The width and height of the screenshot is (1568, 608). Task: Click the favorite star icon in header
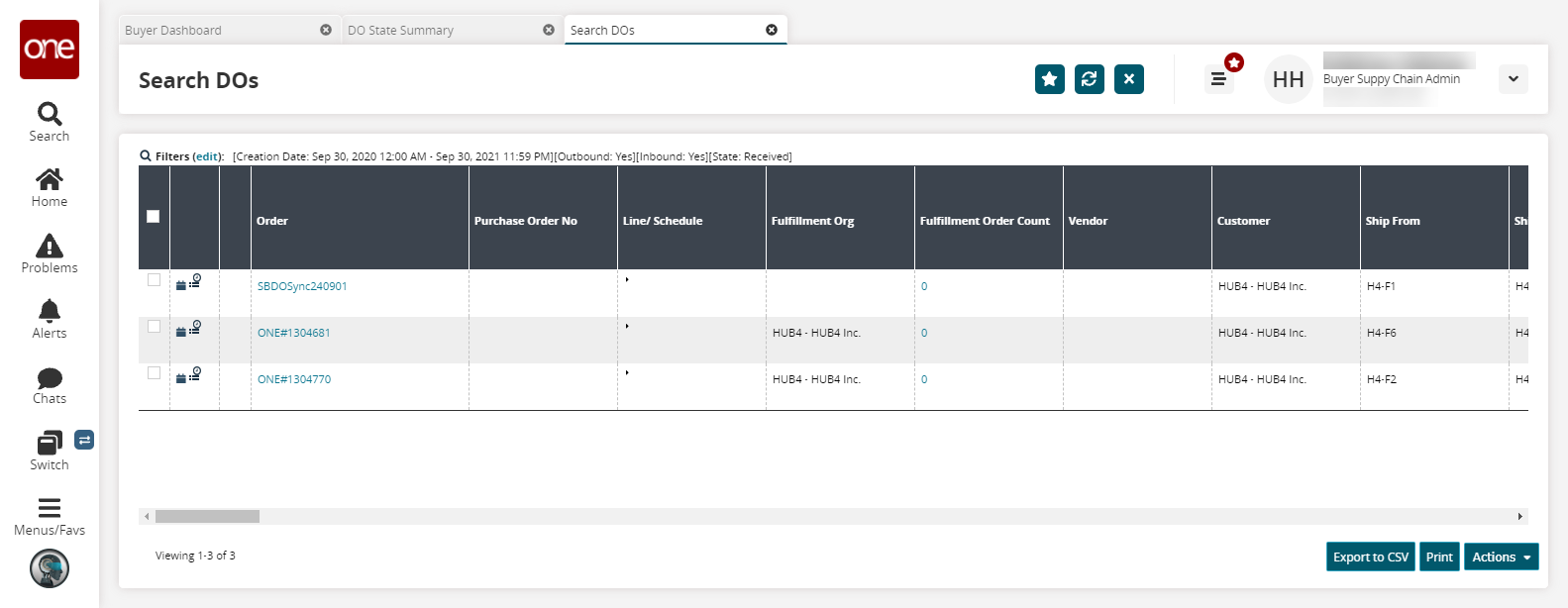pos(1049,79)
